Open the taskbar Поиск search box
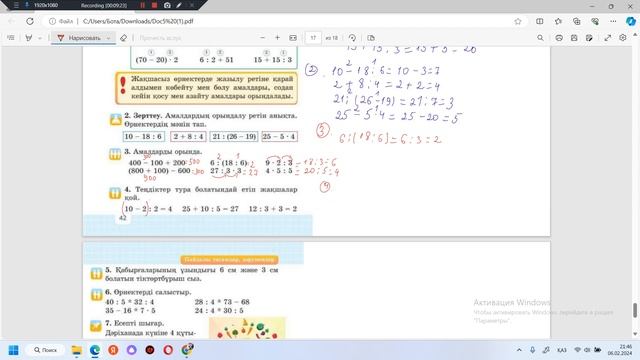The height and width of the screenshot is (360, 640). 45,350
